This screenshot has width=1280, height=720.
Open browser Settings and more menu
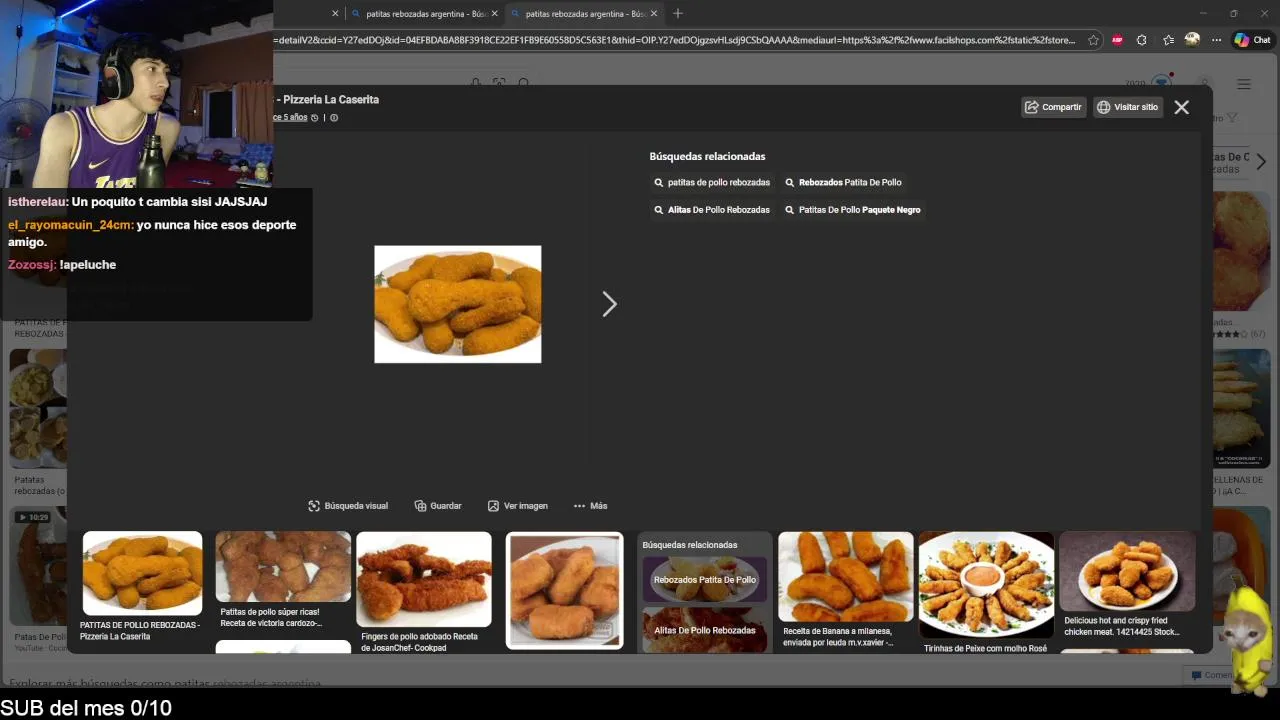point(1216,40)
